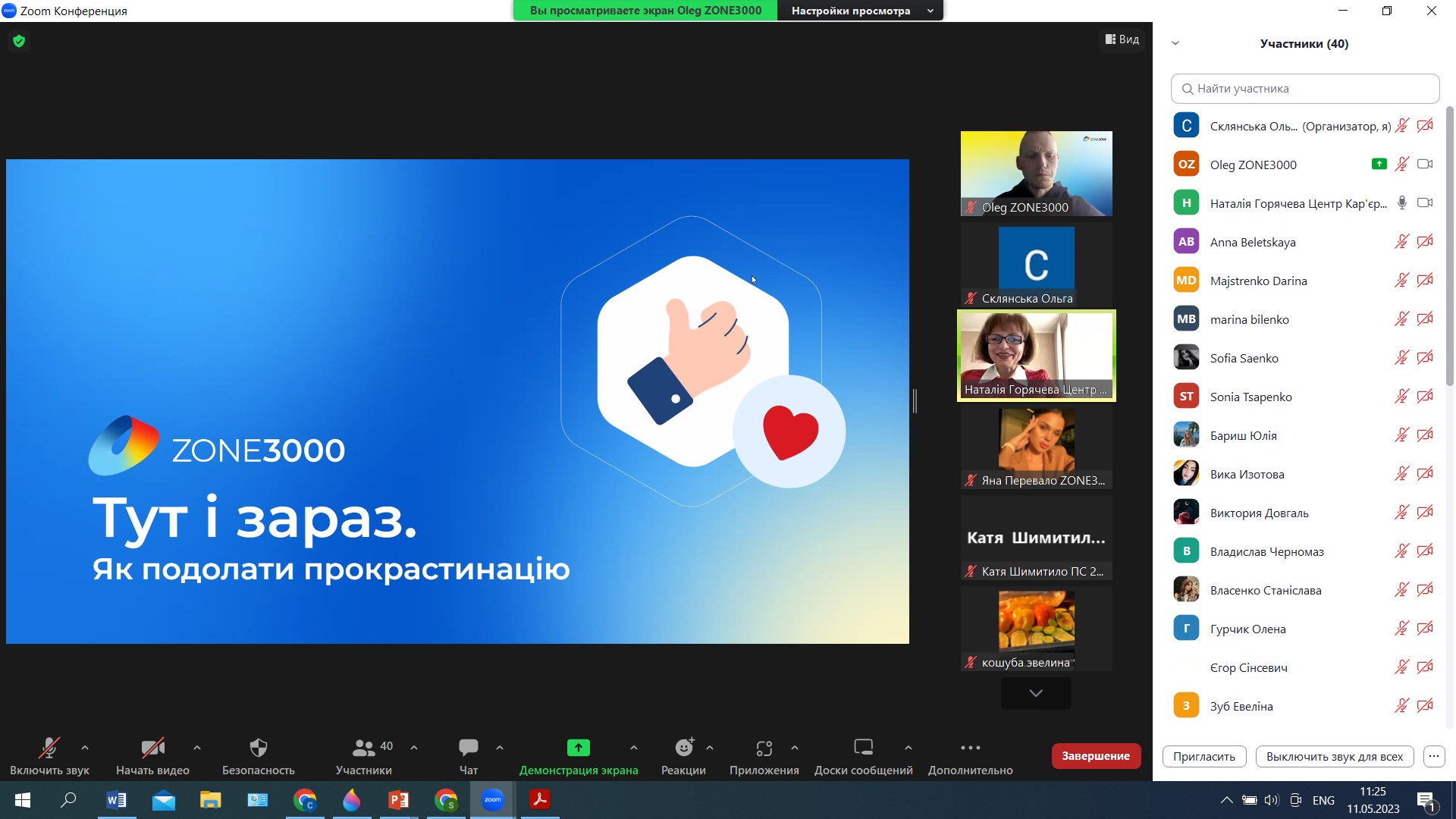Toggle mic icon for Anna Beletskaya

pyautogui.click(x=1401, y=241)
